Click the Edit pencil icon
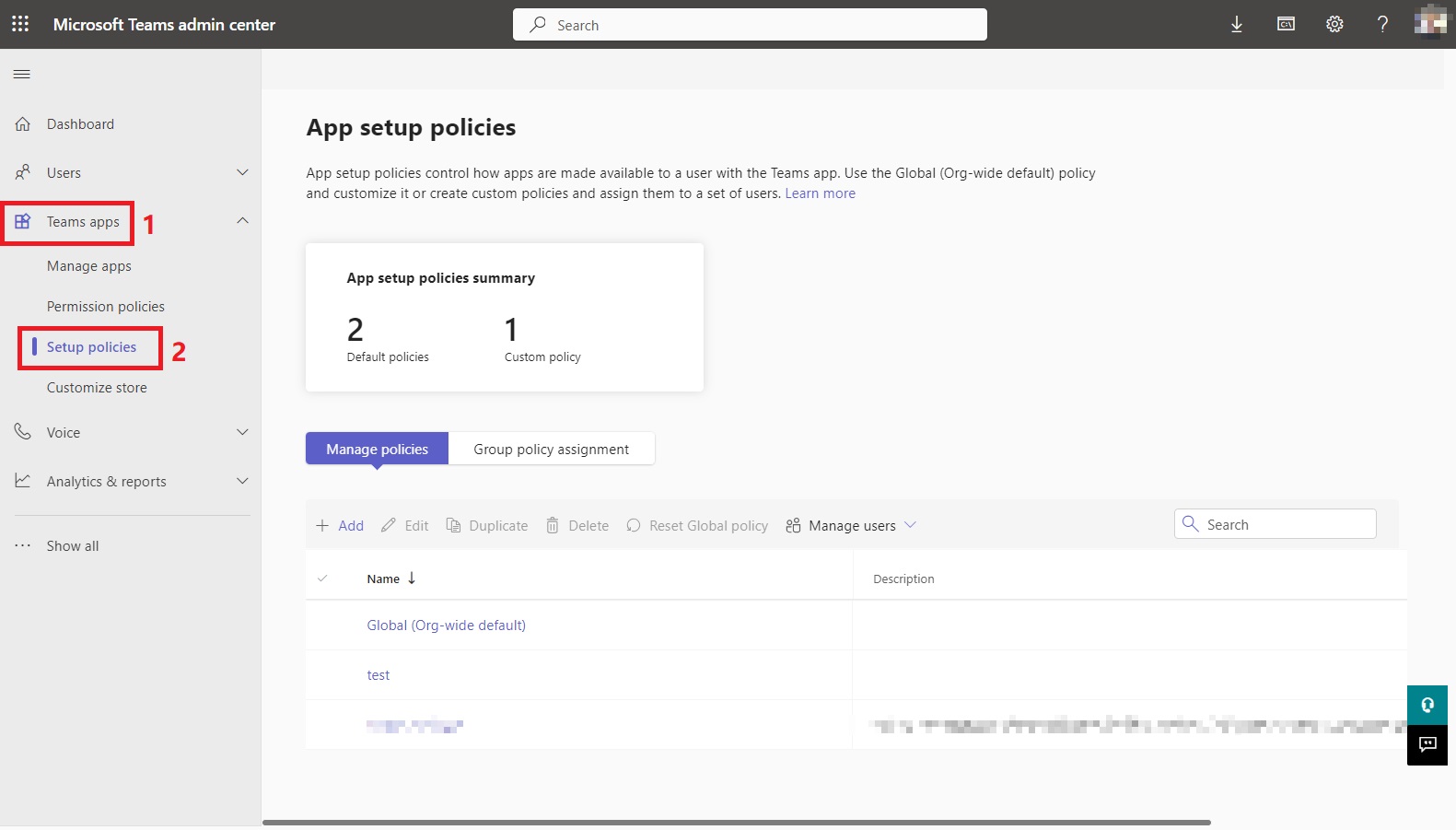The height and width of the screenshot is (830, 1456). click(x=389, y=525)
